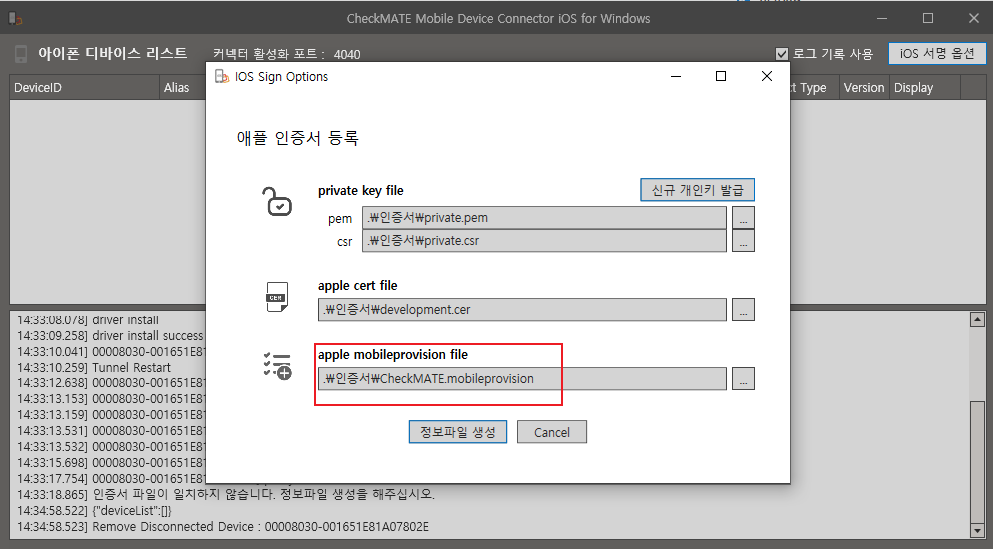Click the log panel scrollbar thumb

[x=977, y=461]
